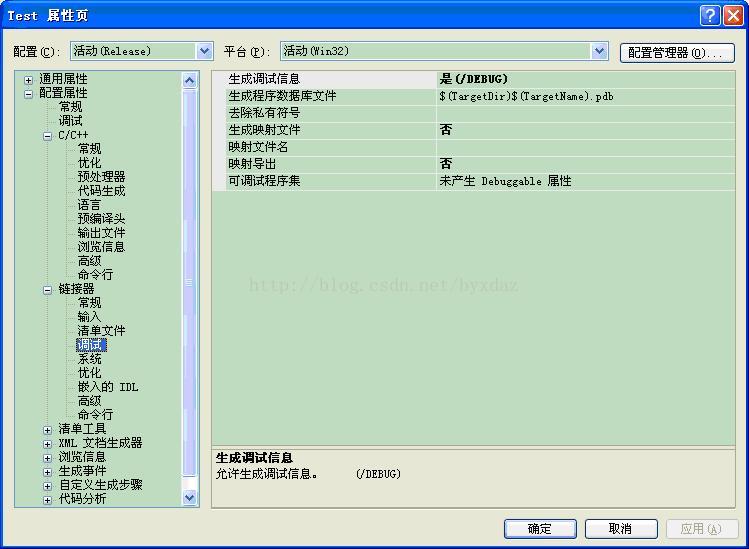Click the 应用 button
Screen dimensions: 749x549
tap(701, 529)
